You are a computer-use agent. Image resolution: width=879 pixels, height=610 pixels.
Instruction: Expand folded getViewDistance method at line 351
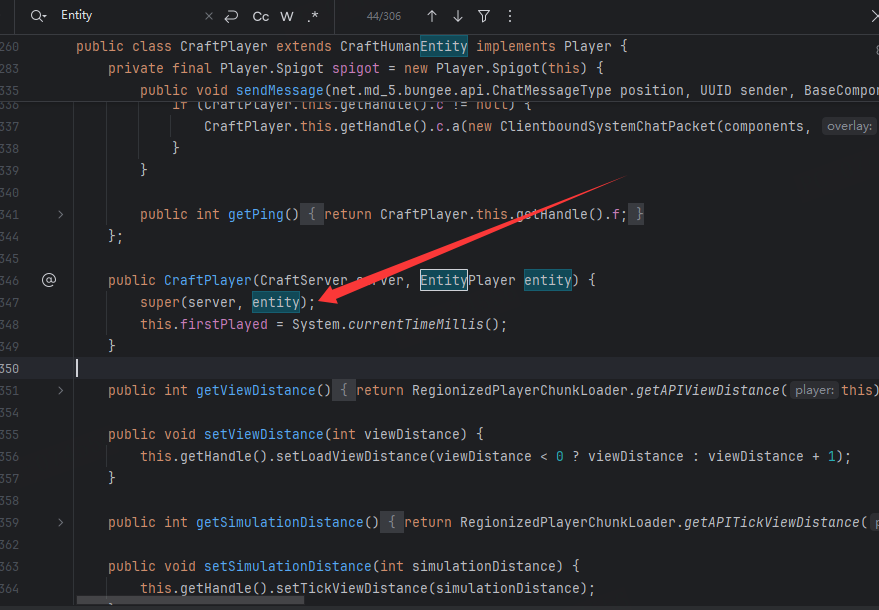[x=60, y=390]
